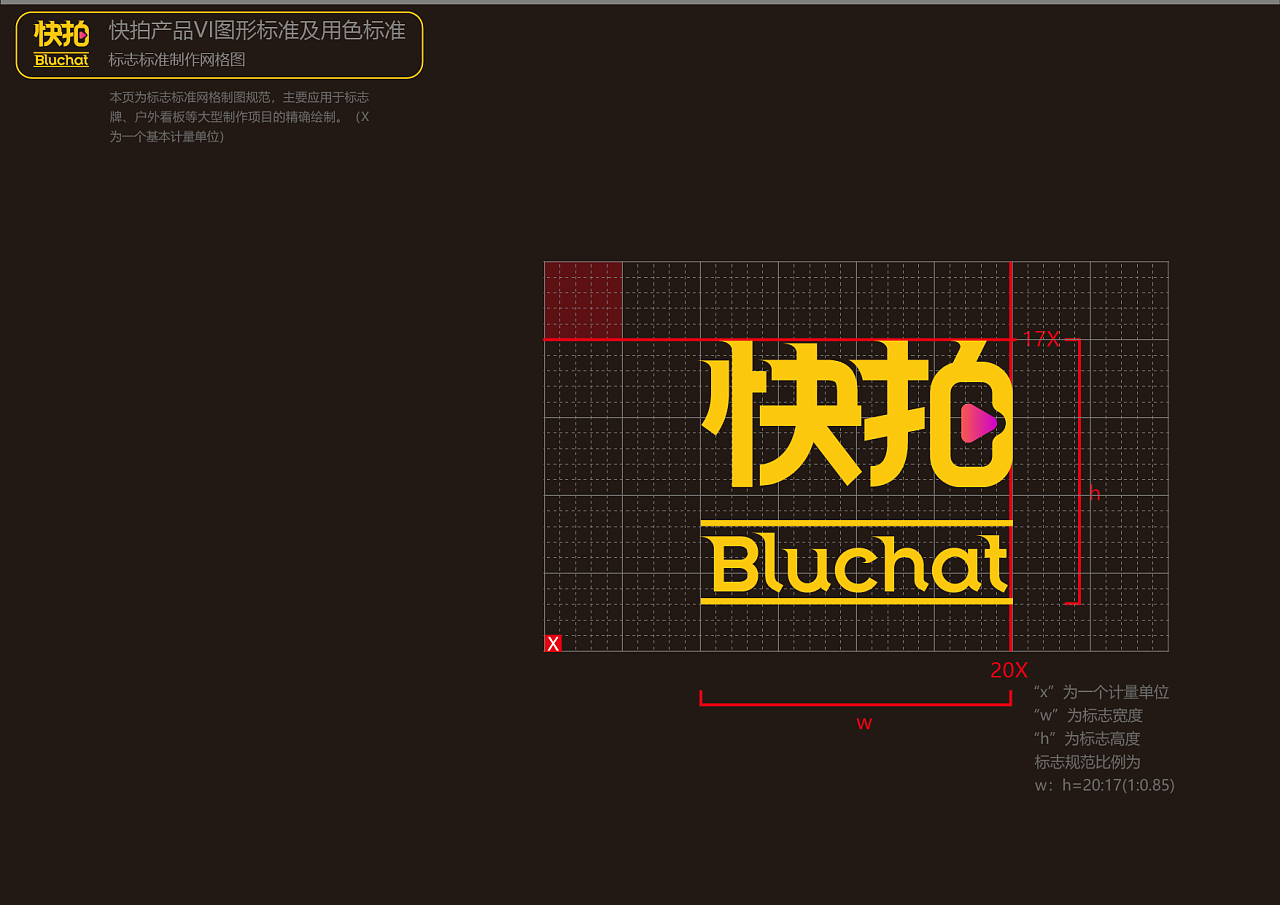Click the yellow bar beneath the Bluchat wordmark

(x=856, y=600)
